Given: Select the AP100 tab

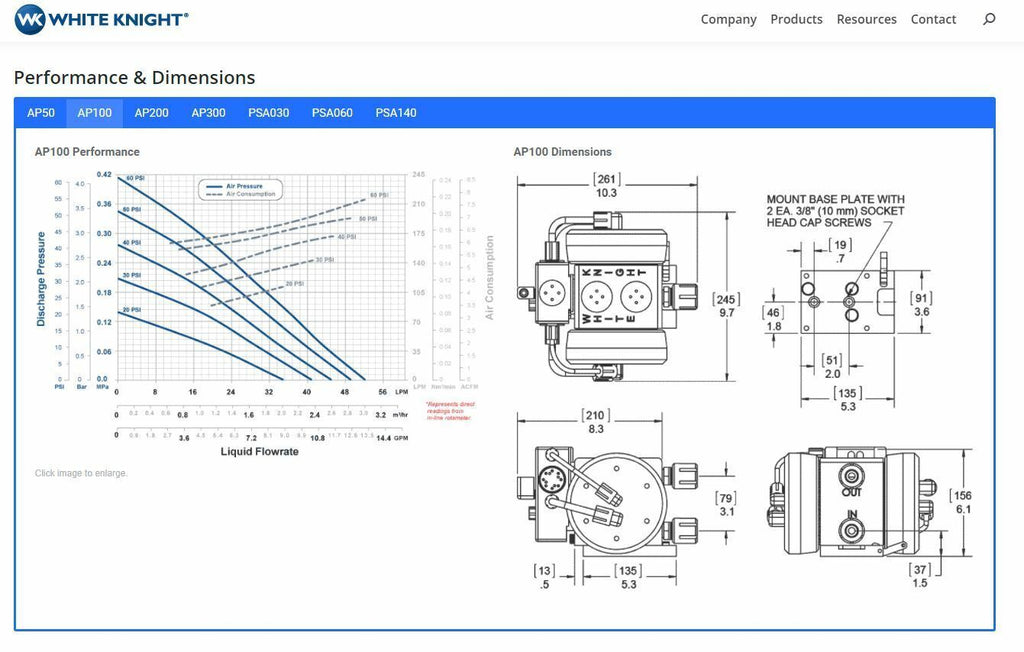Looking at the screenshot, I should [x=95, y=112].
